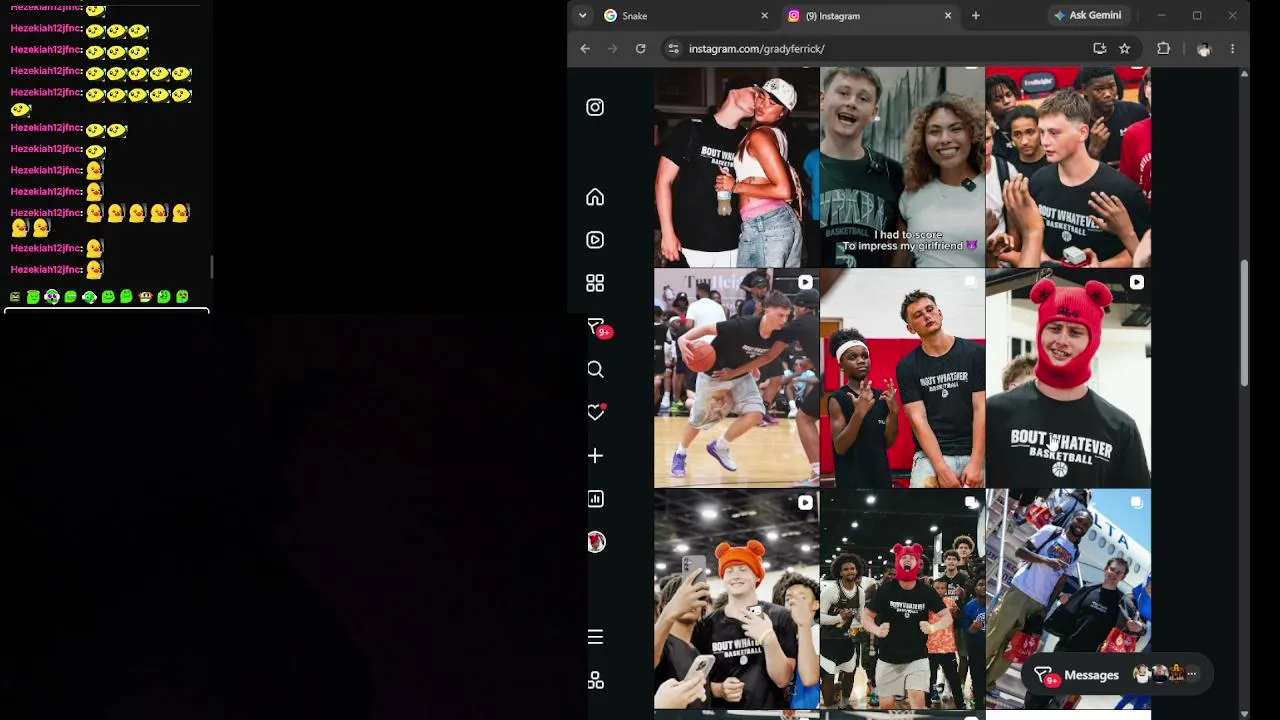Go forward in the browser
Viewport: 1280px width, 720px height.
click(612, 48)
